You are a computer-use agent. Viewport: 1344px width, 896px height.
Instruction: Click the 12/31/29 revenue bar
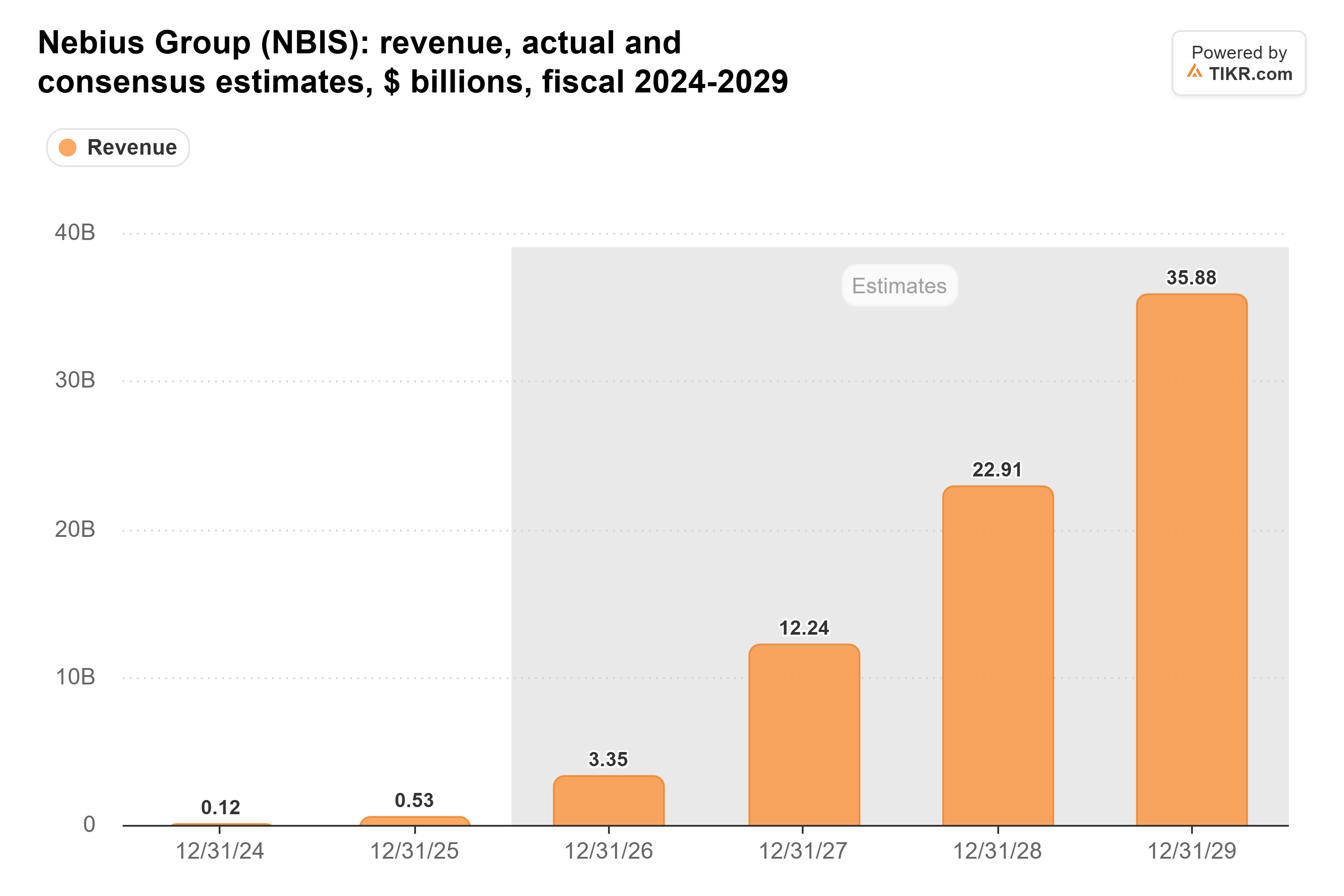1192,560
